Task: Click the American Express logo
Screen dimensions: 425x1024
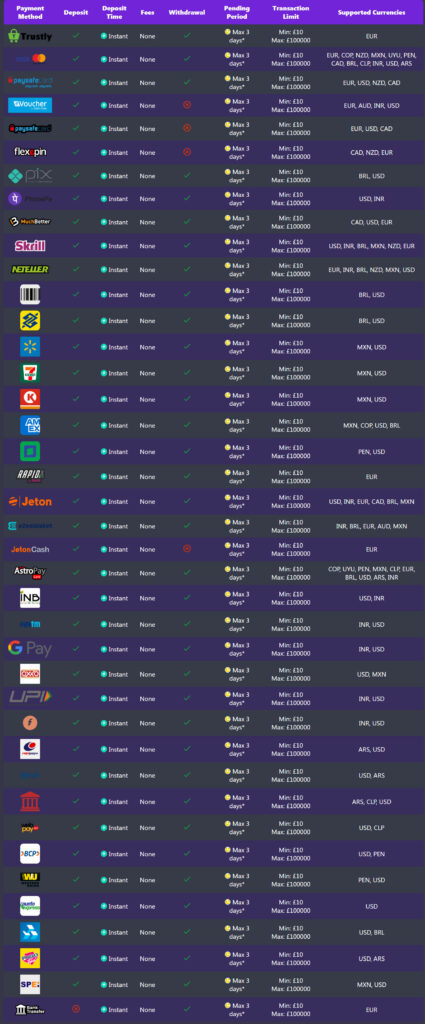Action: point(30,425)
